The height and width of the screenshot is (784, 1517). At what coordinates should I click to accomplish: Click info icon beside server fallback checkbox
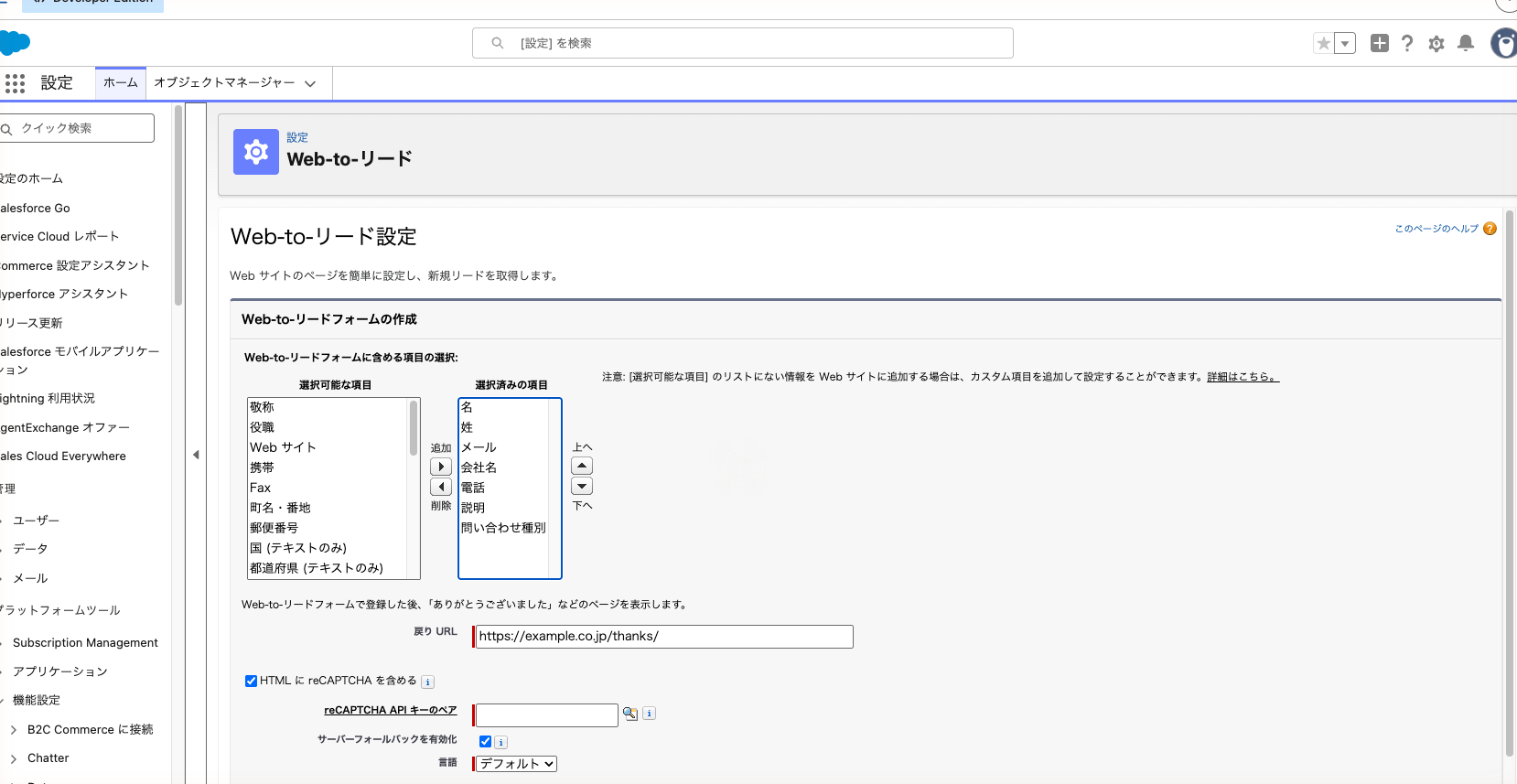[x=501, y=742]
